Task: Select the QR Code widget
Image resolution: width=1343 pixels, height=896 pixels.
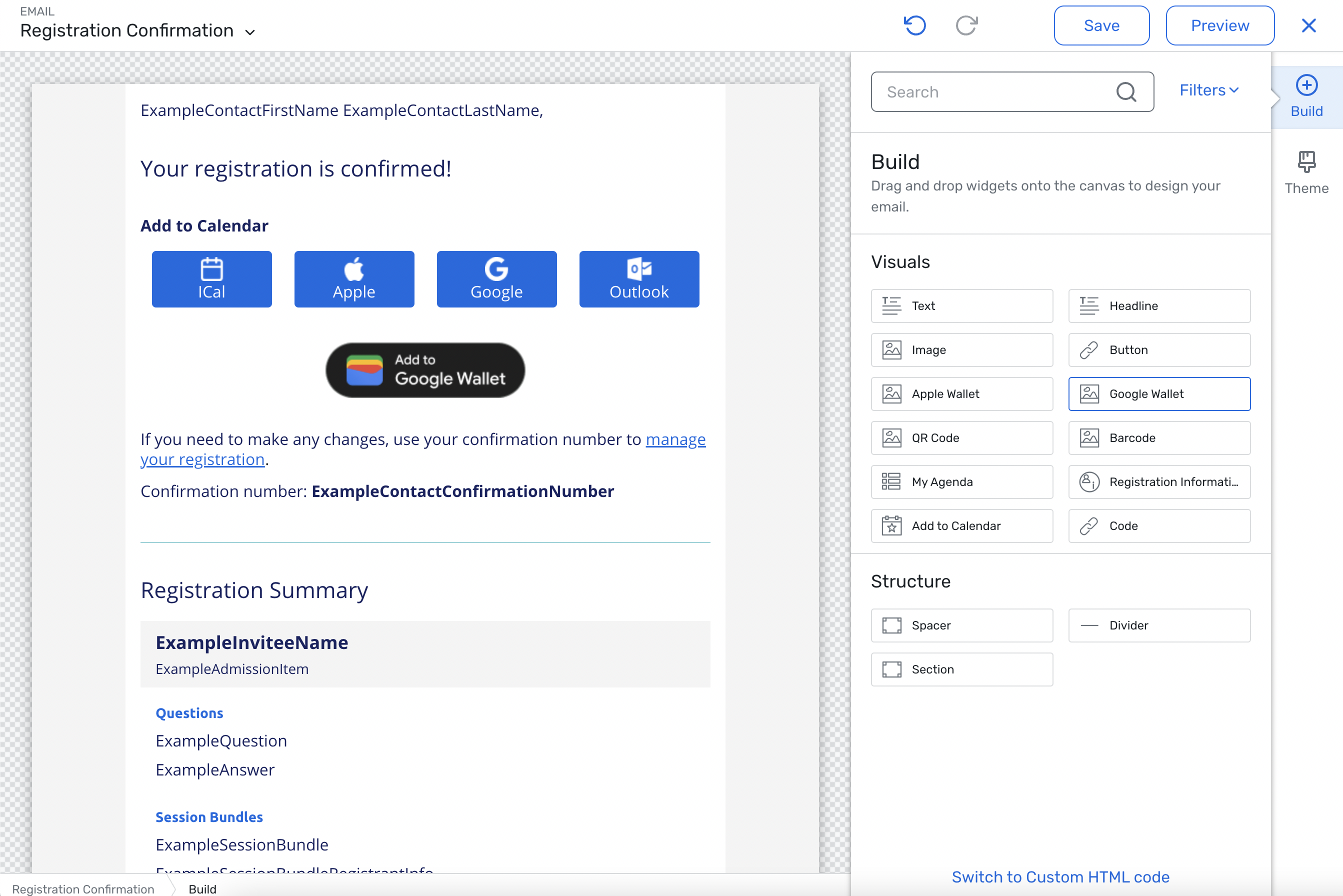Action: [962, 437]
